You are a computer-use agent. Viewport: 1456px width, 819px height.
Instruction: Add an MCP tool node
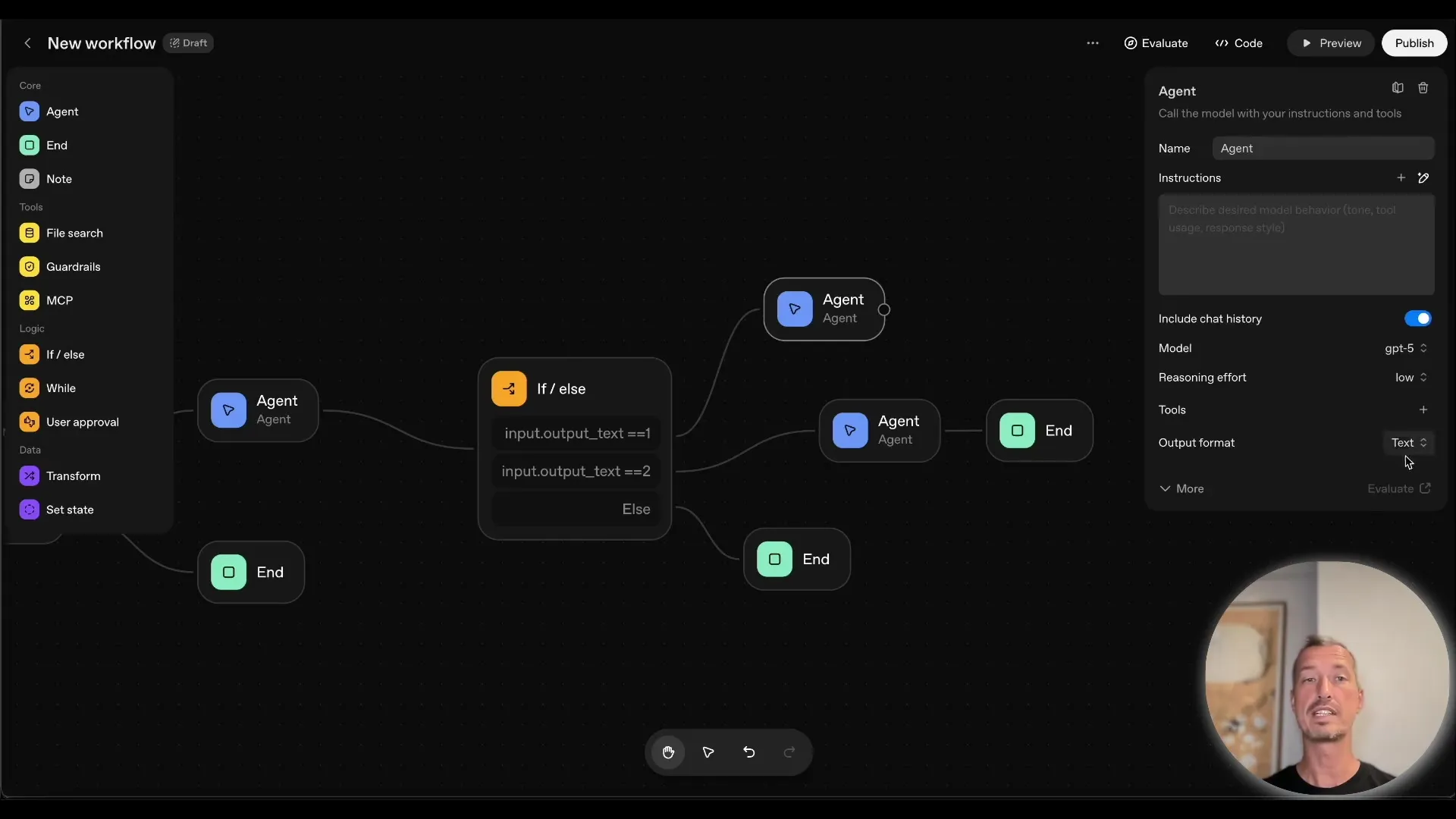tap(58, 300)
